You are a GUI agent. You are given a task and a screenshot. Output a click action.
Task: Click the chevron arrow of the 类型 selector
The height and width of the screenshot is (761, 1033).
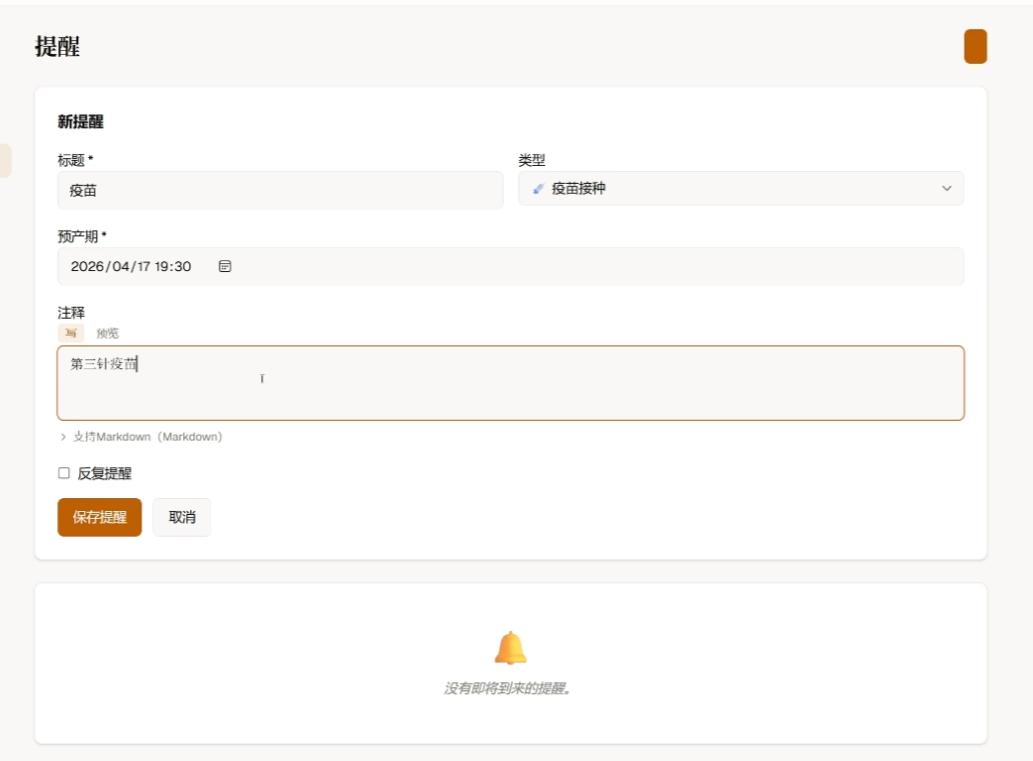946,188
